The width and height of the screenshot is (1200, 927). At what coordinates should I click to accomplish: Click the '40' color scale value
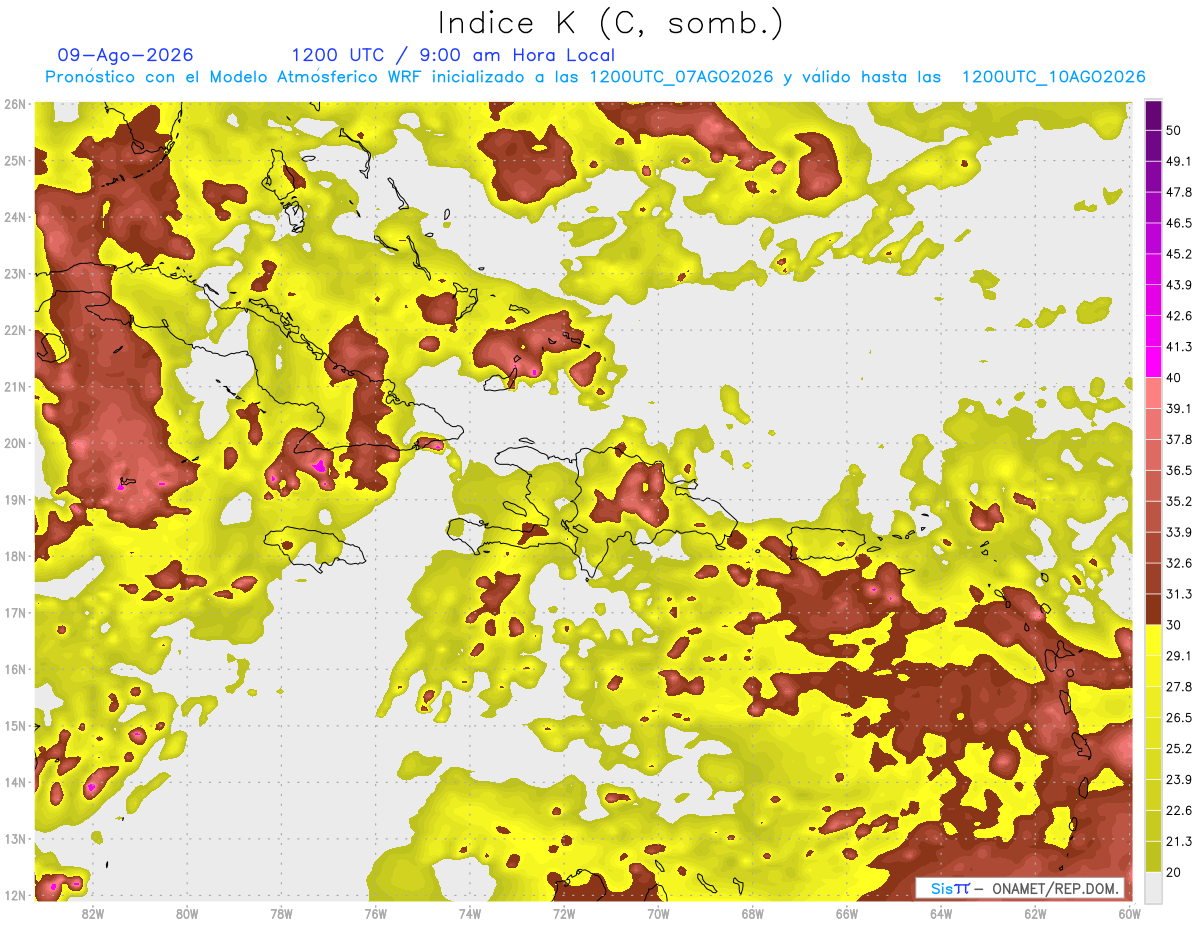pos(1174,377)
